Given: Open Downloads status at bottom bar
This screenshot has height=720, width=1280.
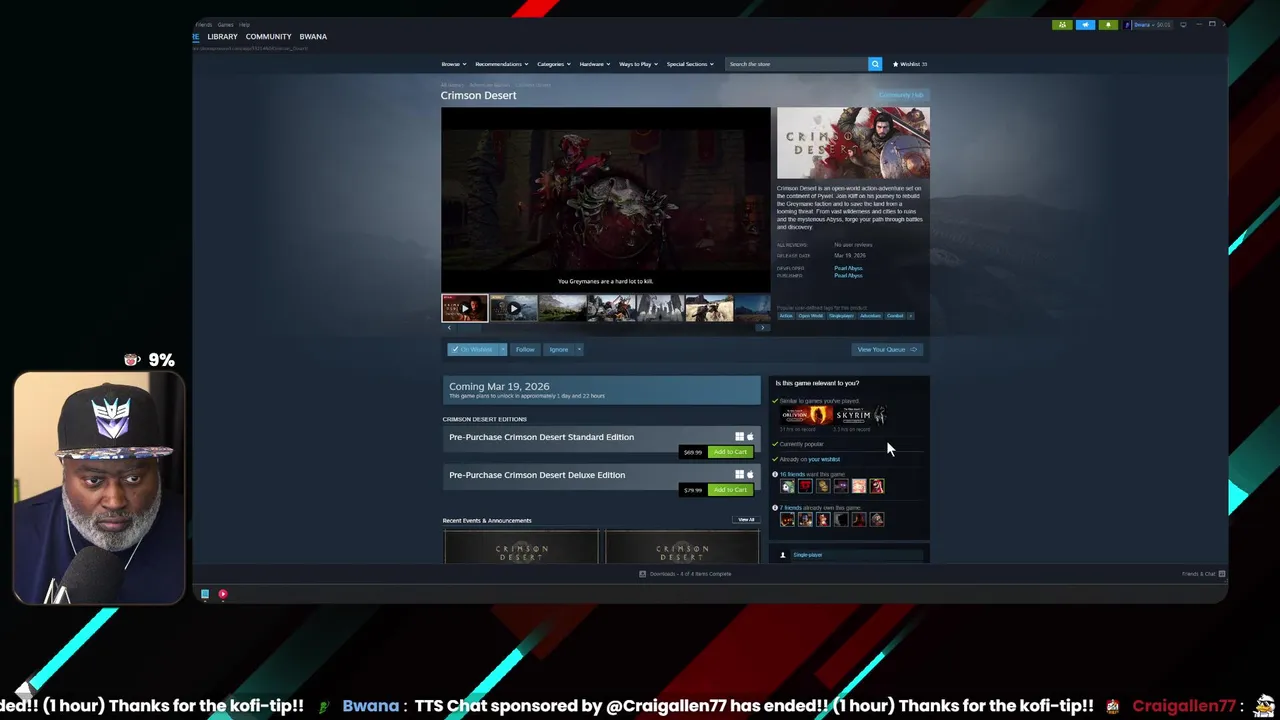Looking at the screenshot, I should 685,574.
